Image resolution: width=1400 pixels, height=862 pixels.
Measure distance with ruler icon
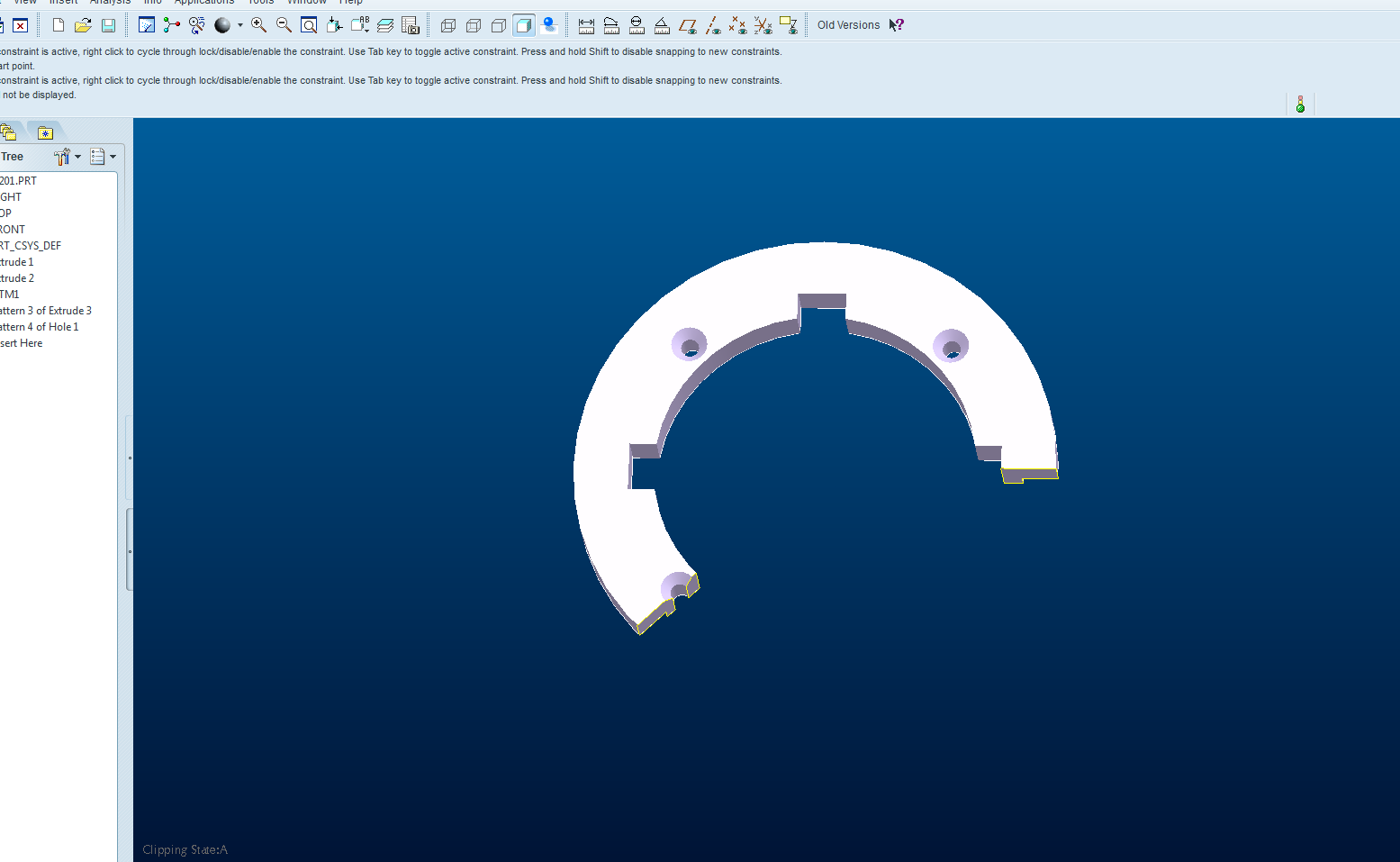586,25
